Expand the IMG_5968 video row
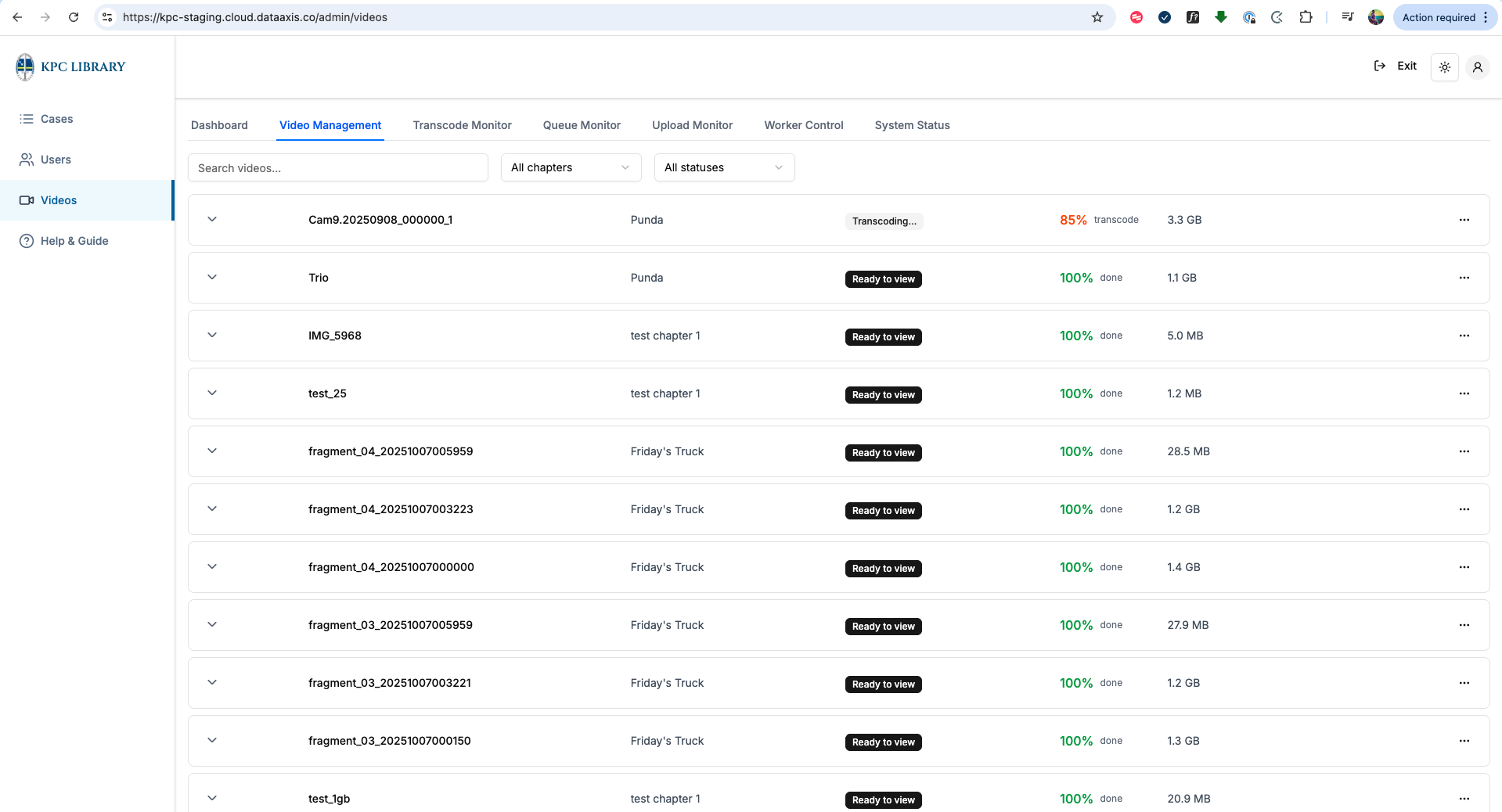This screenshot has height=812, width=1502. [212, 335]
